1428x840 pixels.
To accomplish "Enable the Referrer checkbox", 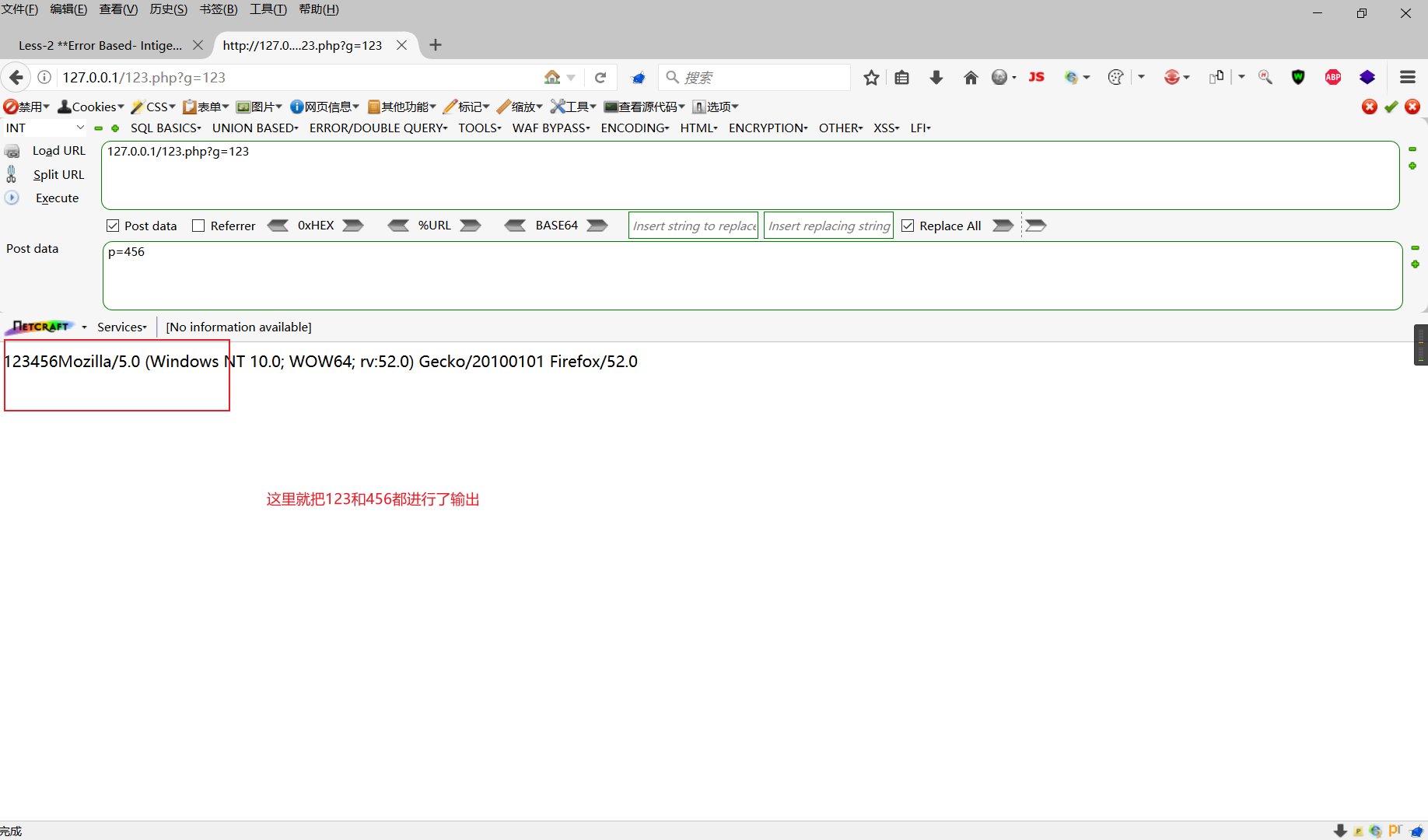I will coord(198,225).
